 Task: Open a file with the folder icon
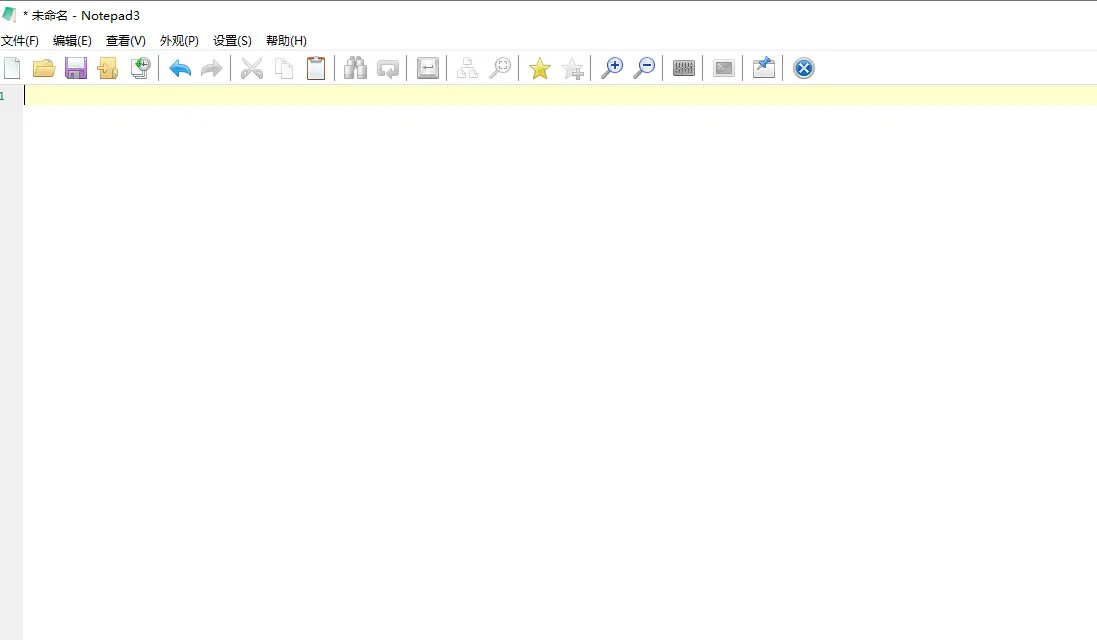(44, 67)
